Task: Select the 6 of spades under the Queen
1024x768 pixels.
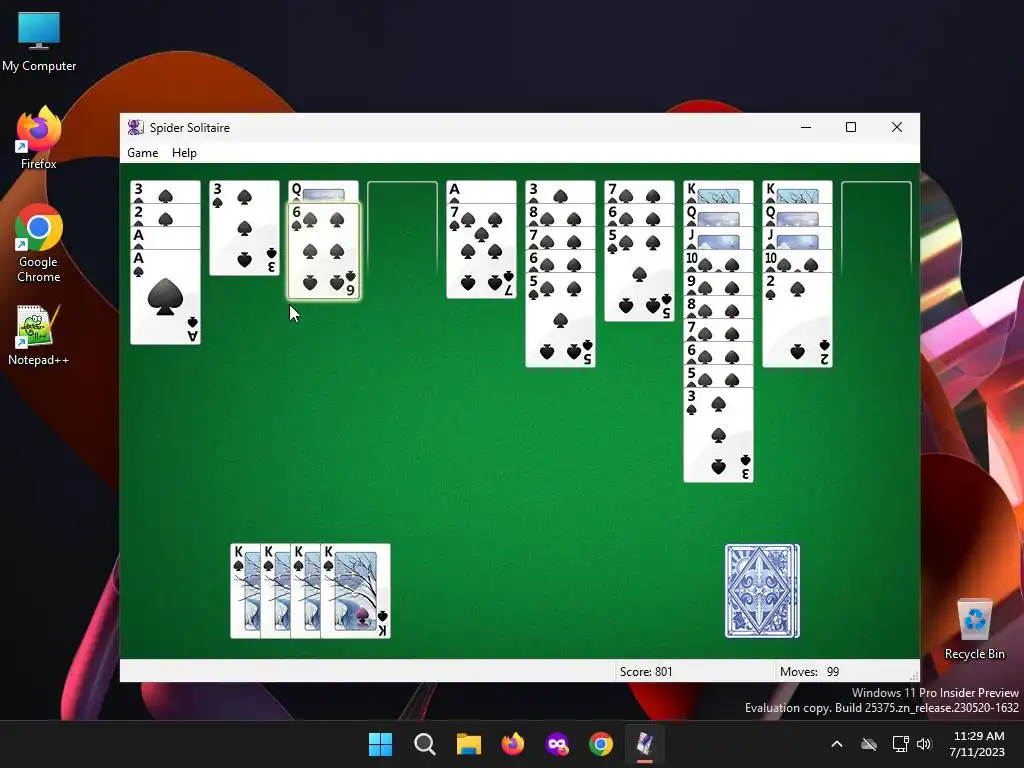Action: (x=324, y=251)
